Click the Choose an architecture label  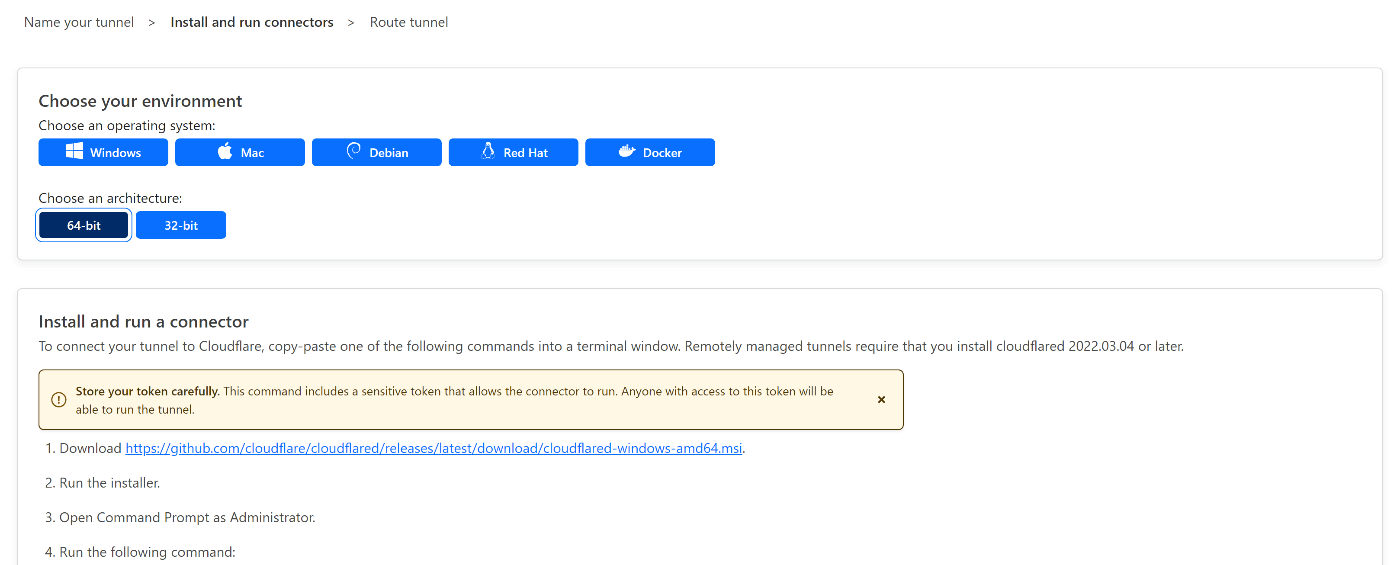point(111,199)
